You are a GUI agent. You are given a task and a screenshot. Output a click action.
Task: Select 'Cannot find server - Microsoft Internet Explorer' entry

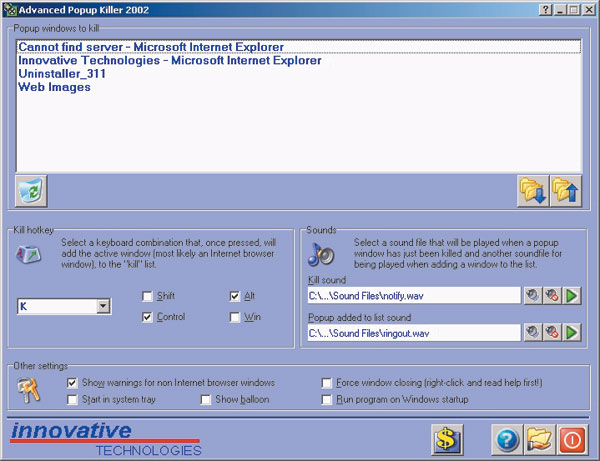(299, 47)
